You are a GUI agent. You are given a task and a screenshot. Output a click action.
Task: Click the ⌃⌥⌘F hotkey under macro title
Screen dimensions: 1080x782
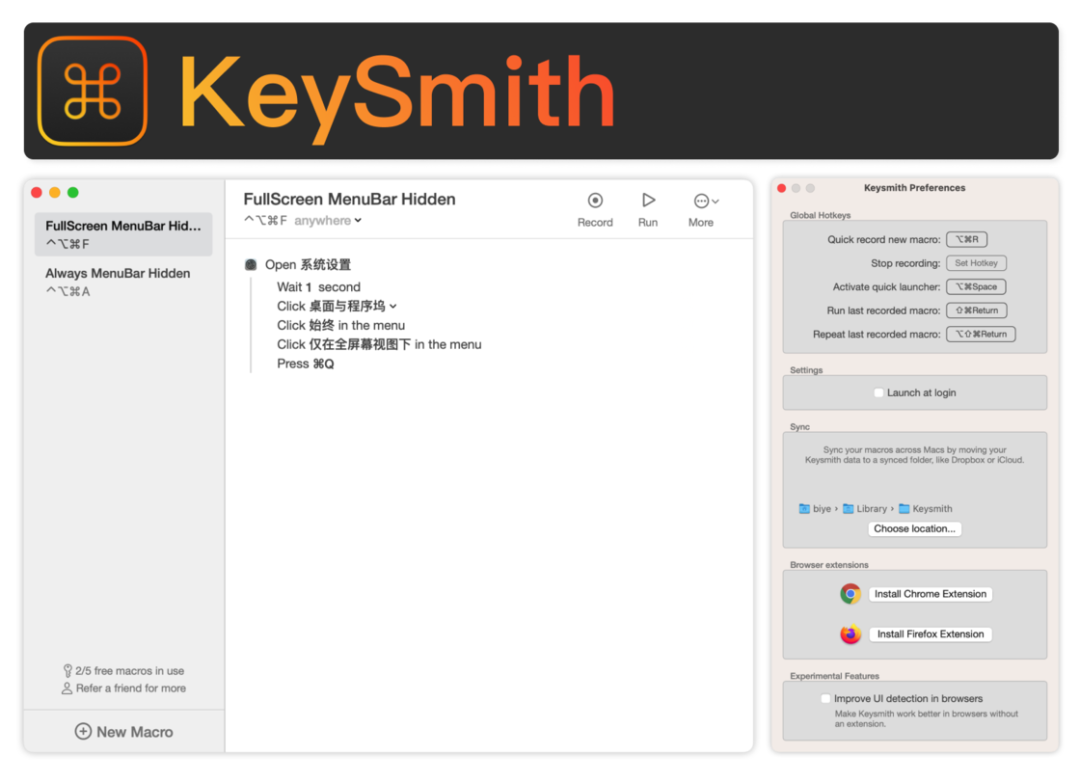265,220
